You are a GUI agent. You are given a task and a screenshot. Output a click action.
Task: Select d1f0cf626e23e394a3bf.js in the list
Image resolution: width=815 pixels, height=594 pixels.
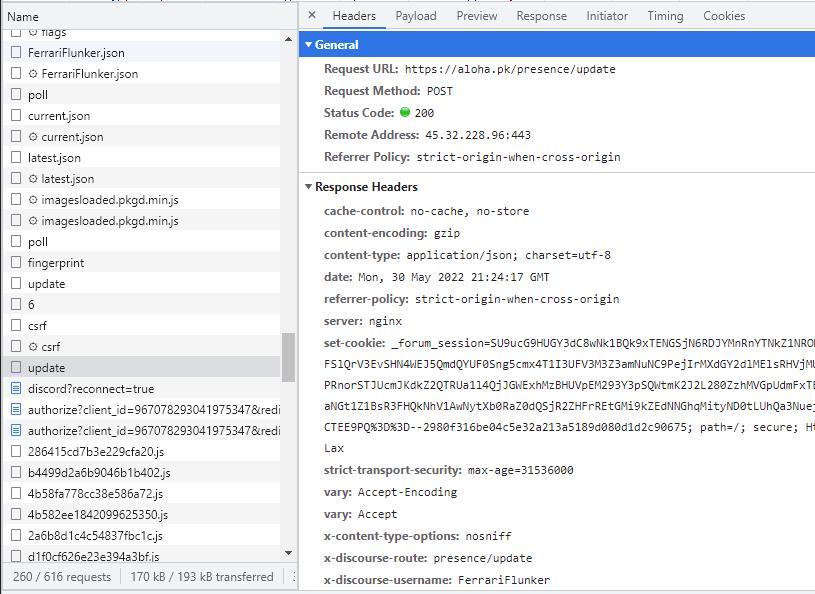[141, 556]
